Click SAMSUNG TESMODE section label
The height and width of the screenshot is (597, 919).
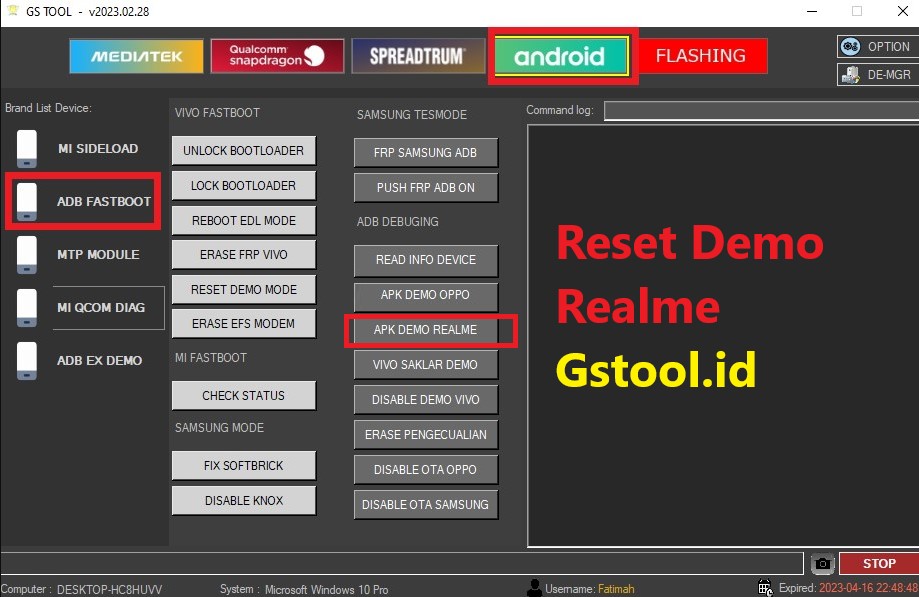tap(412, 115)
